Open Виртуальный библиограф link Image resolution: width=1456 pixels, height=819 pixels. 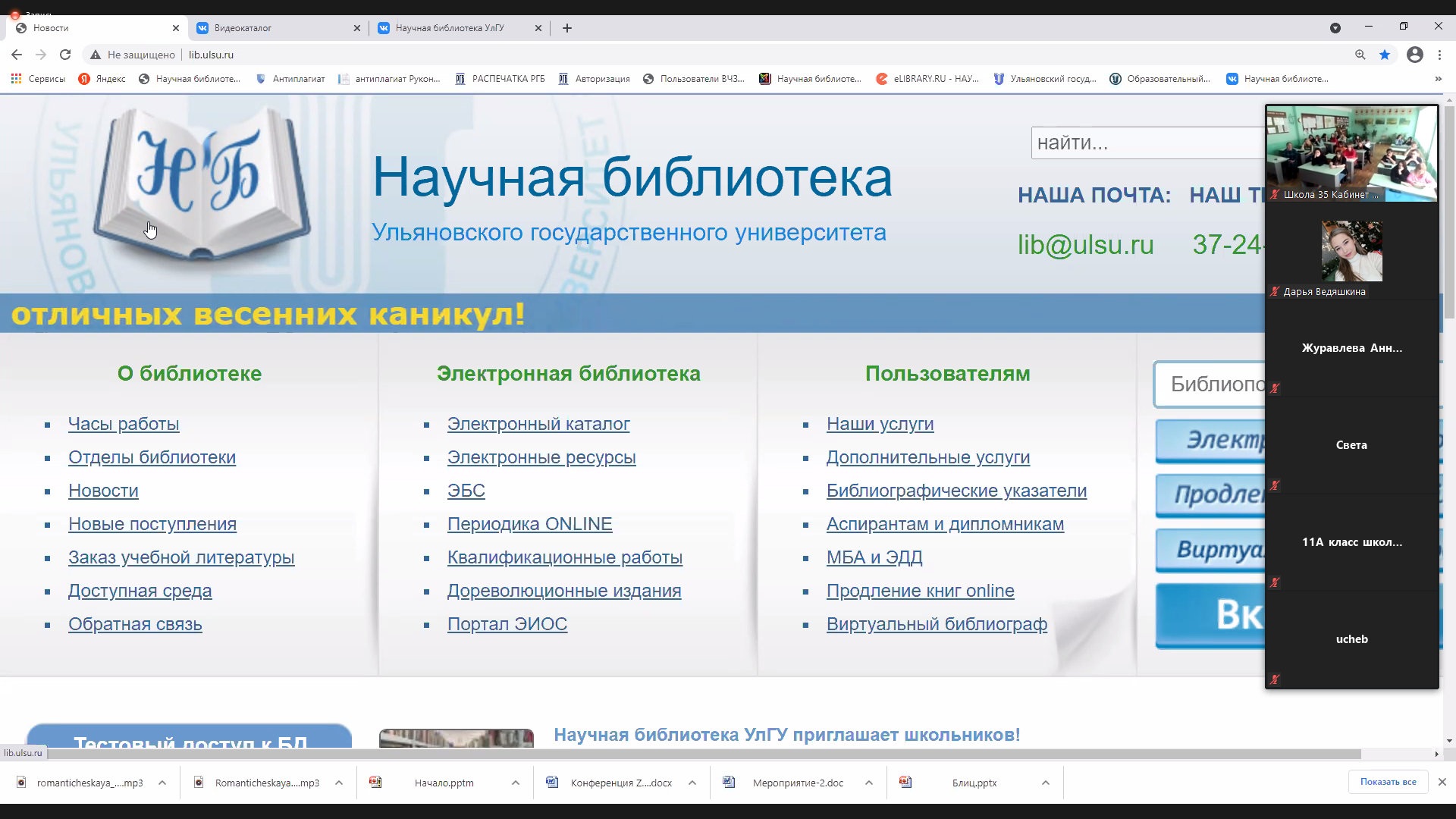[x=937, y=624]
